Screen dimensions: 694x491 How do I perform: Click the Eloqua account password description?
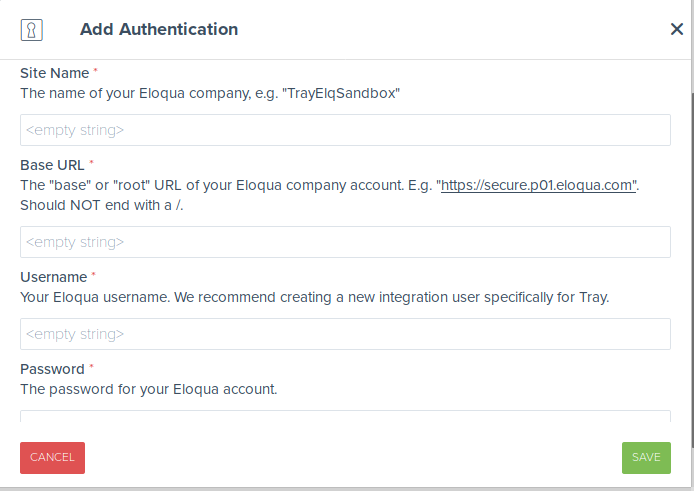click(148, 389)
